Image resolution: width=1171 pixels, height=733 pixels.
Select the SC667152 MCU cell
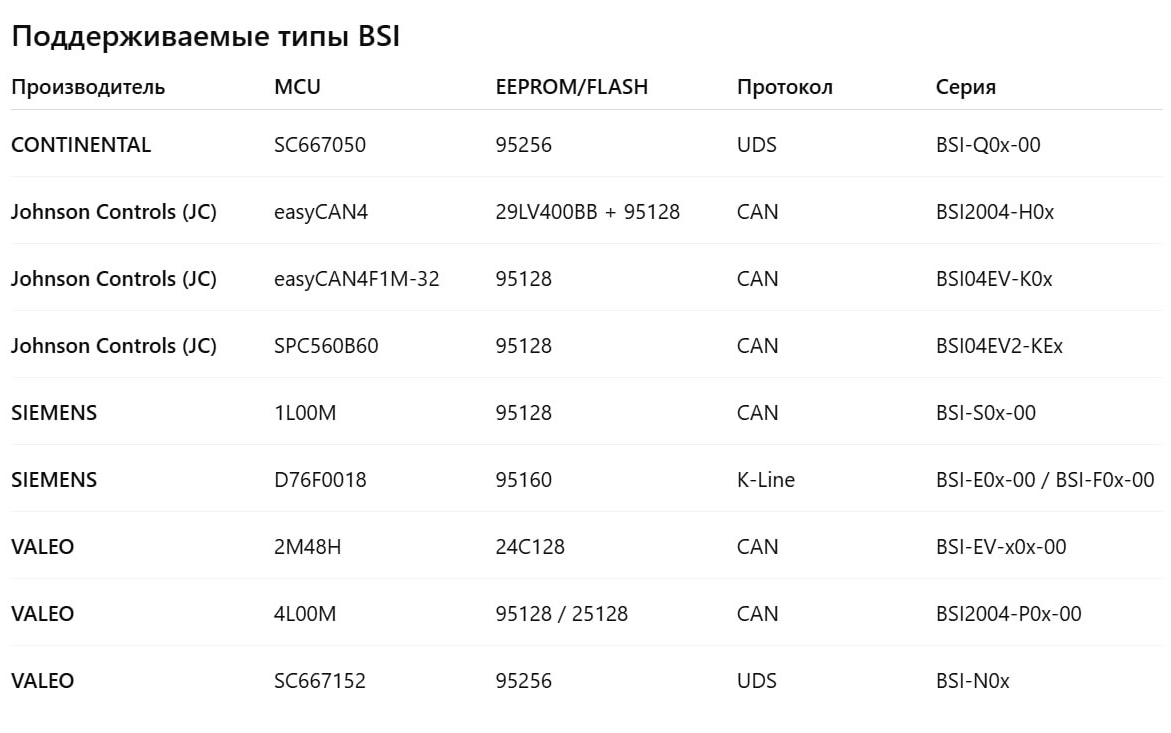click(x=320, y=681)
